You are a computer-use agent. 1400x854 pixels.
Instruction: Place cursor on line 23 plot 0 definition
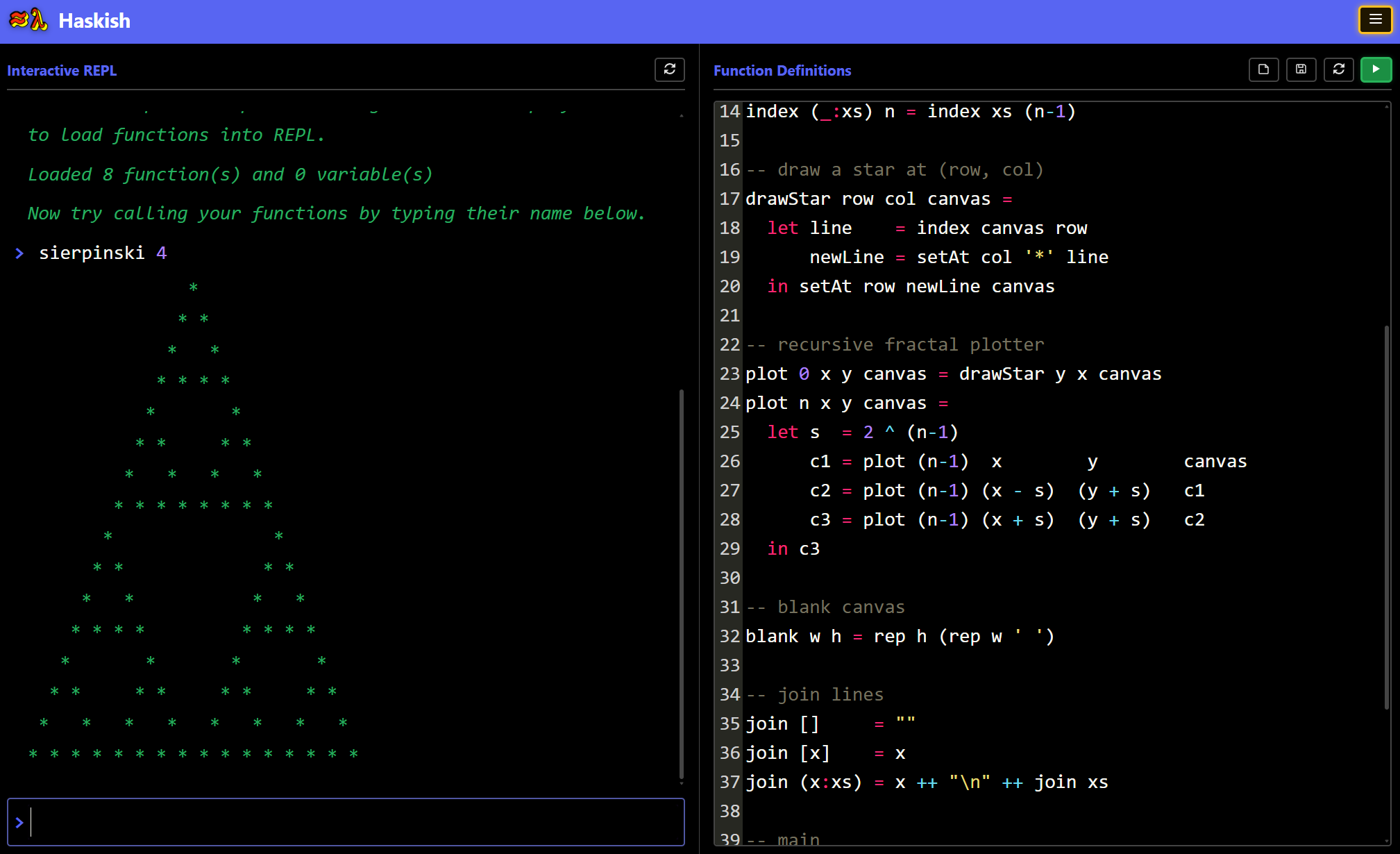[953, 374]
